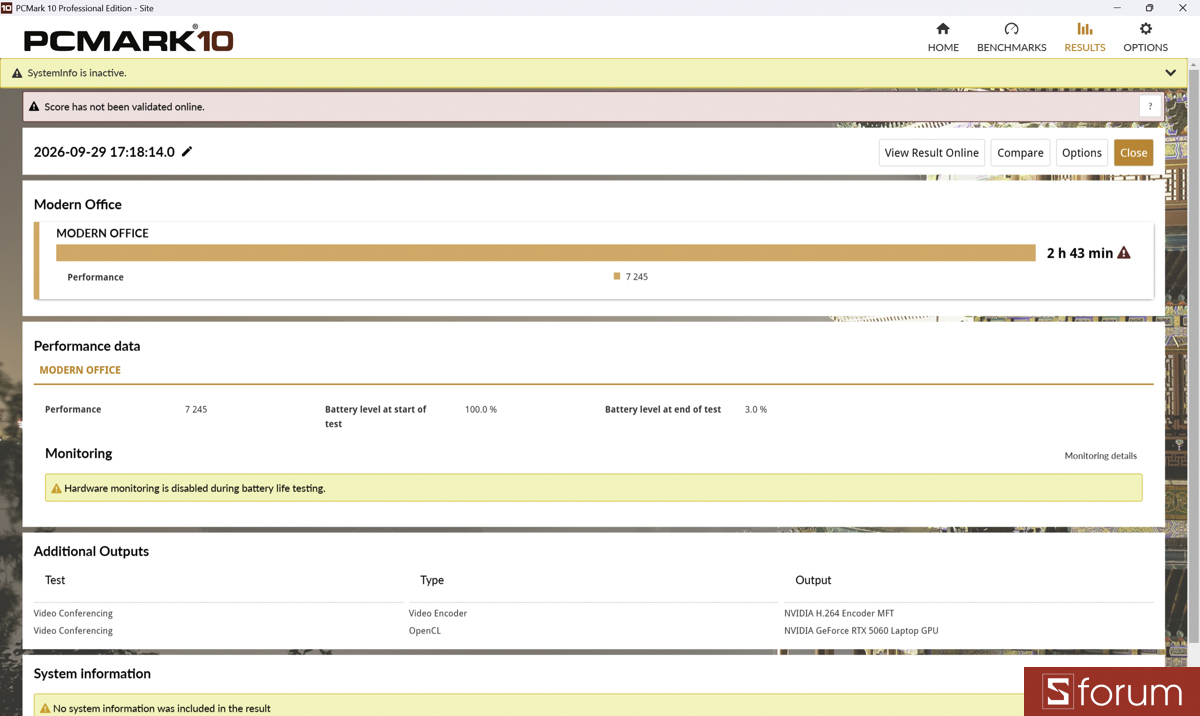Screen dimensions: 1200x716
Task: Click the battery time warning triangle
Action: pyautogui.click(x=1124, y=253)
